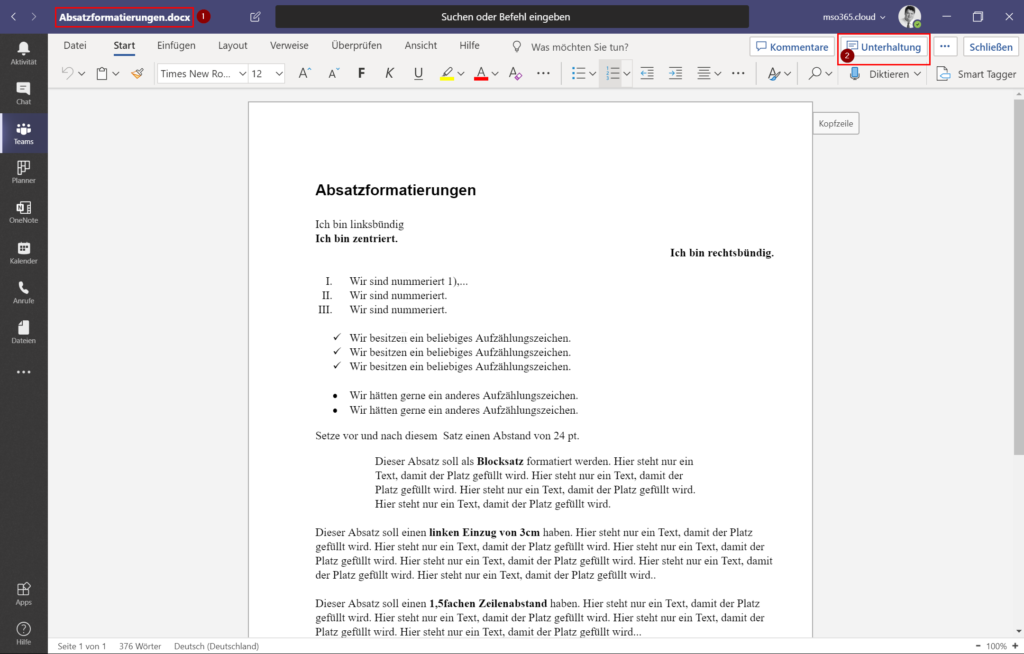Image resolution: width=1024 pixels, height=654 pixels.
Task: Open Kalender in the sidebar
Action: click(x=24, y=253)
